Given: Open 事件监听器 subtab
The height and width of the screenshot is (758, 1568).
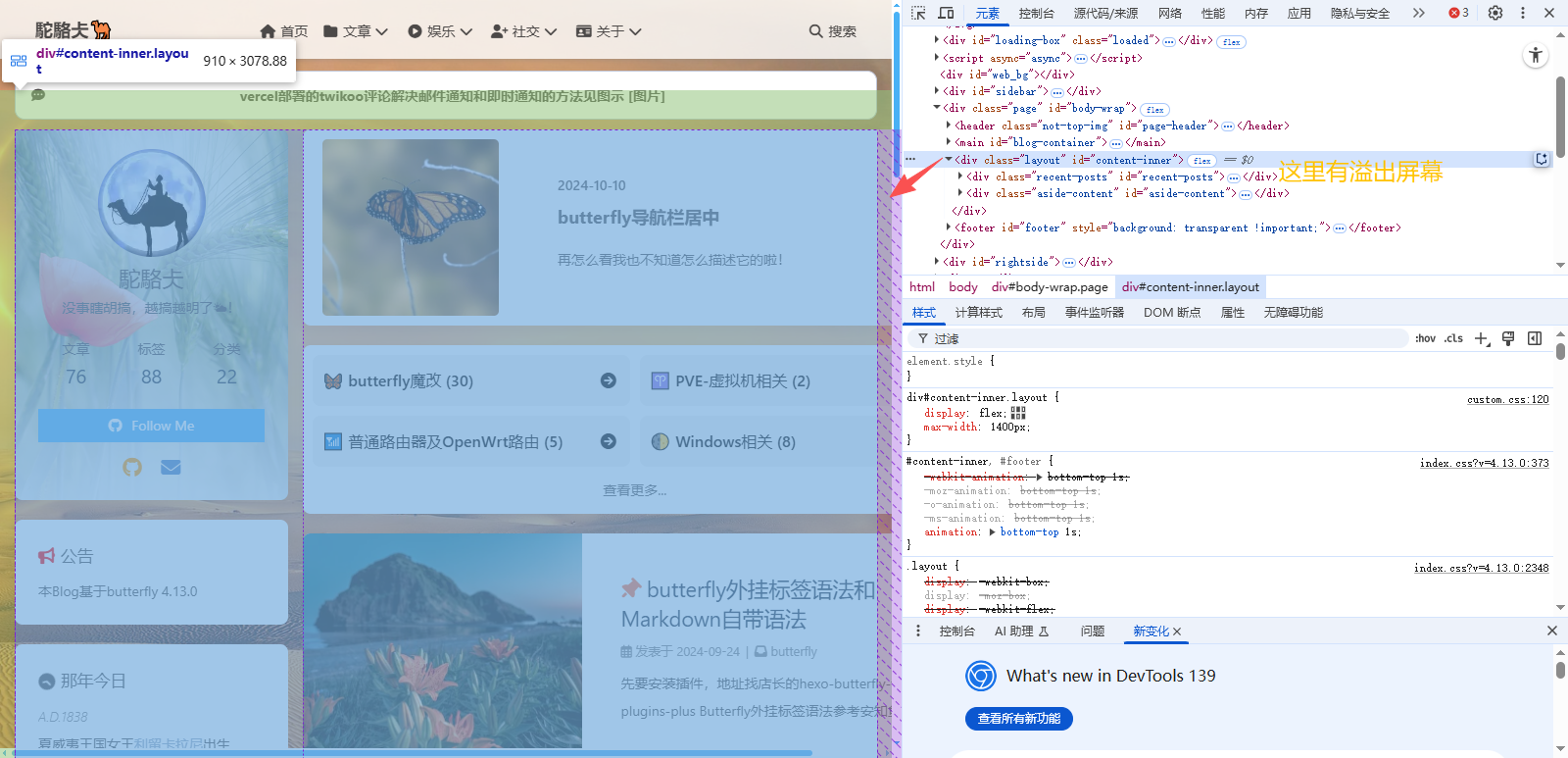Looking at the screenshot, I should (1094, 312).
